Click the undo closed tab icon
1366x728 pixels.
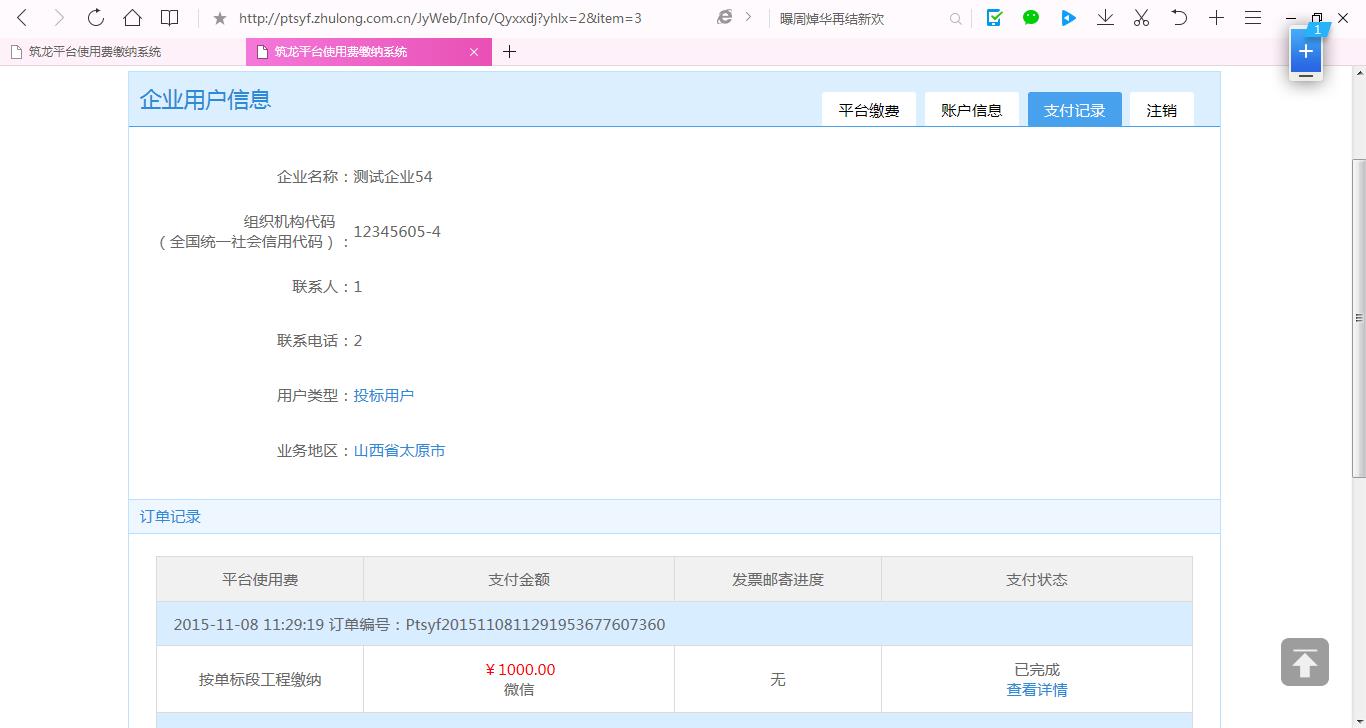point(1179,18)
